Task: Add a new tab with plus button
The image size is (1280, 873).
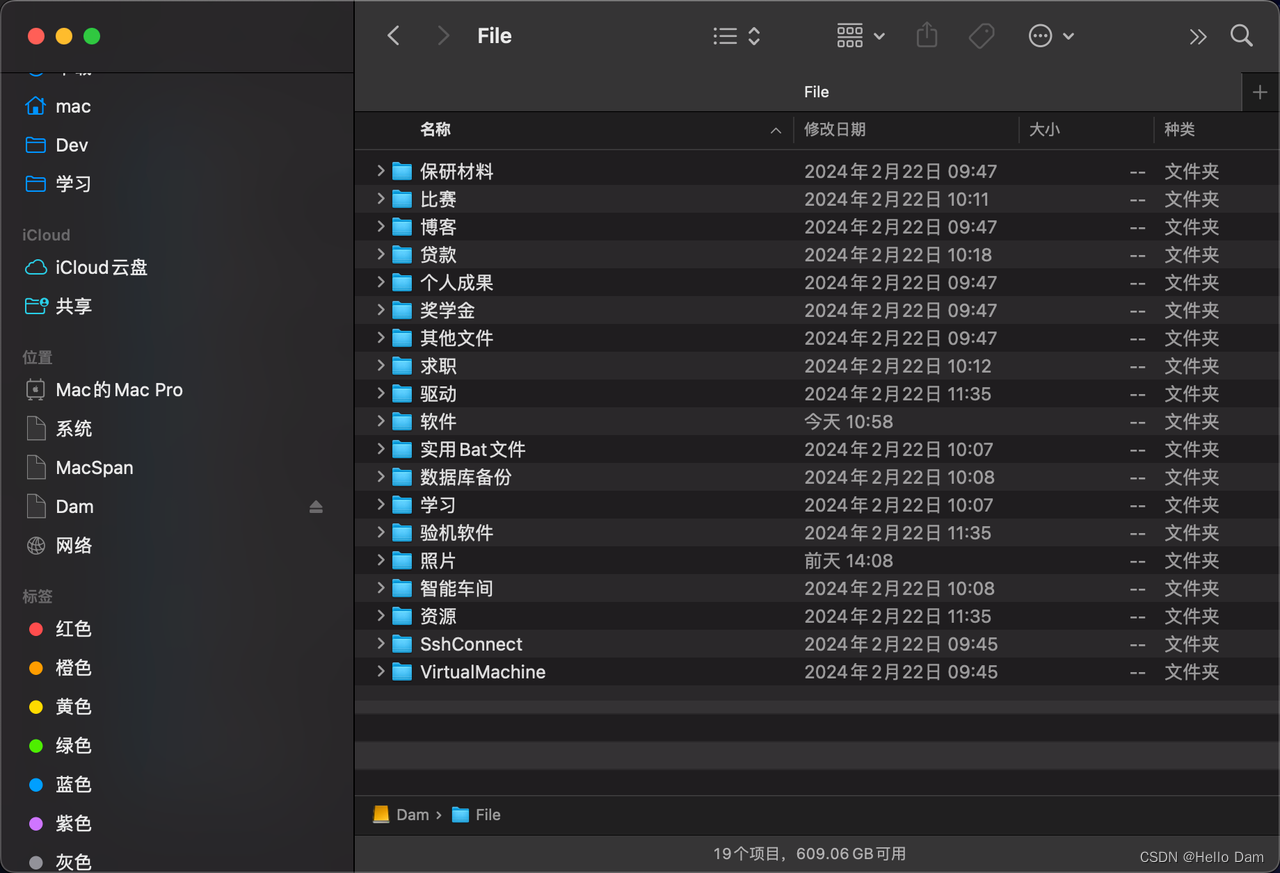Action: (x=1260, y=92)
